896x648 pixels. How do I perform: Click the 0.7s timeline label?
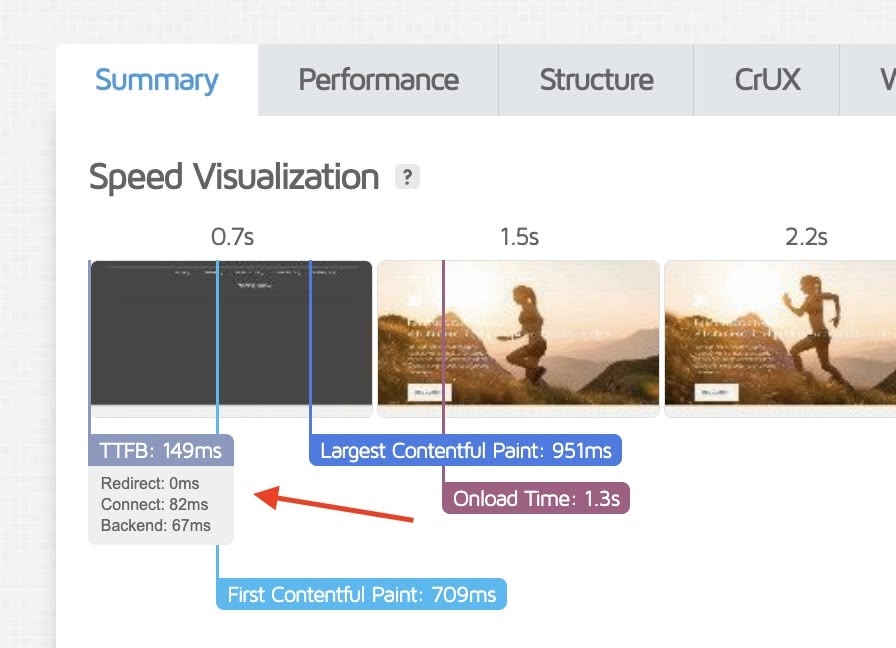click(232, 237)
